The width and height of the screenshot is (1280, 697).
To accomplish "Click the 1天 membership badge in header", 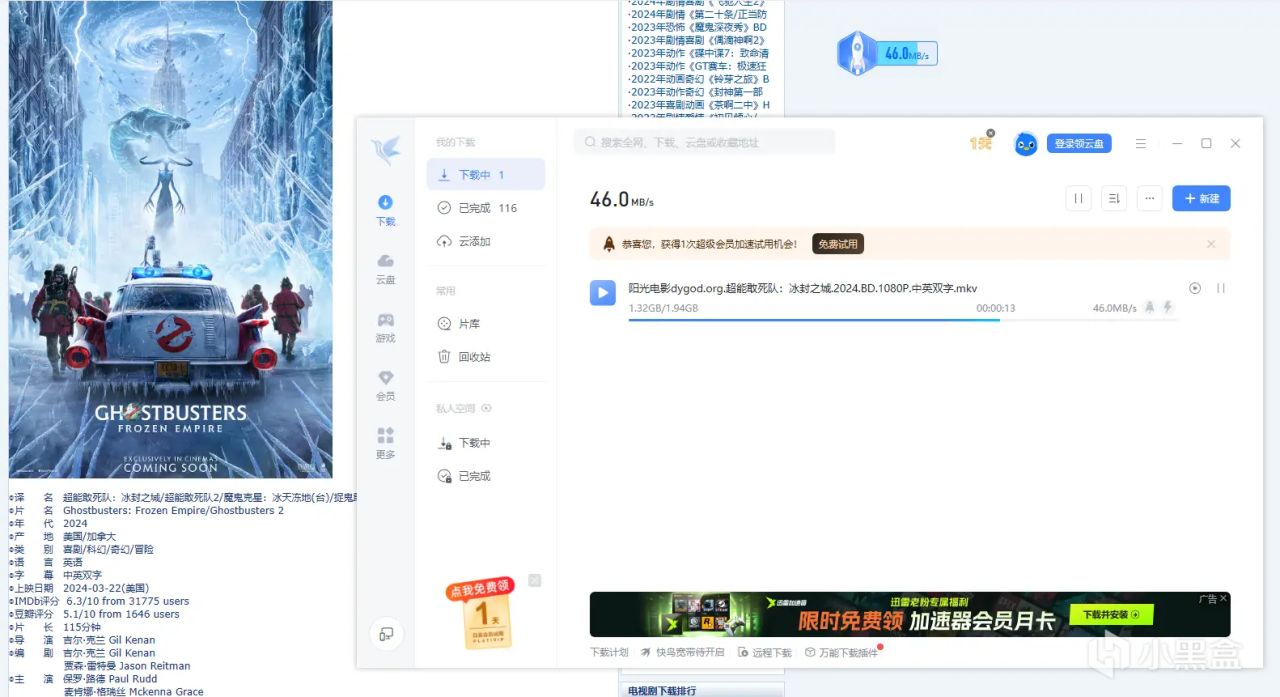I will click(980, 144).
